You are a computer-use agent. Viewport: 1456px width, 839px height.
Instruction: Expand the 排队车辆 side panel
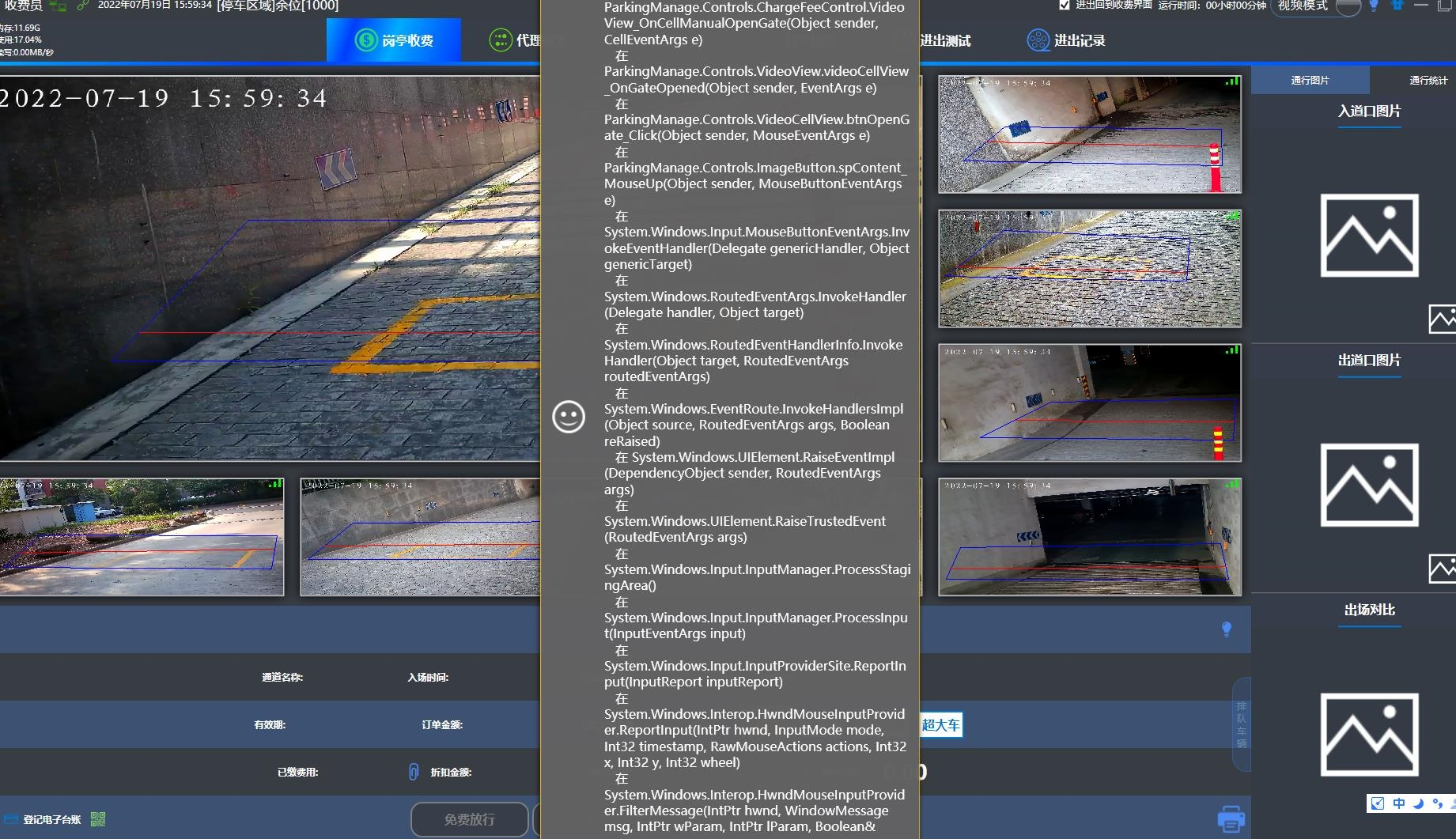[1241, 724]
